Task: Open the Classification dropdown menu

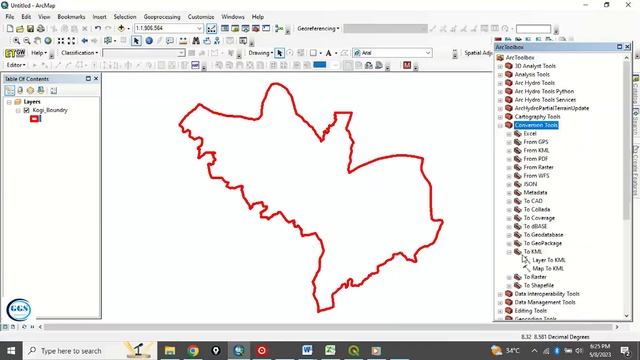Action: 80,53
